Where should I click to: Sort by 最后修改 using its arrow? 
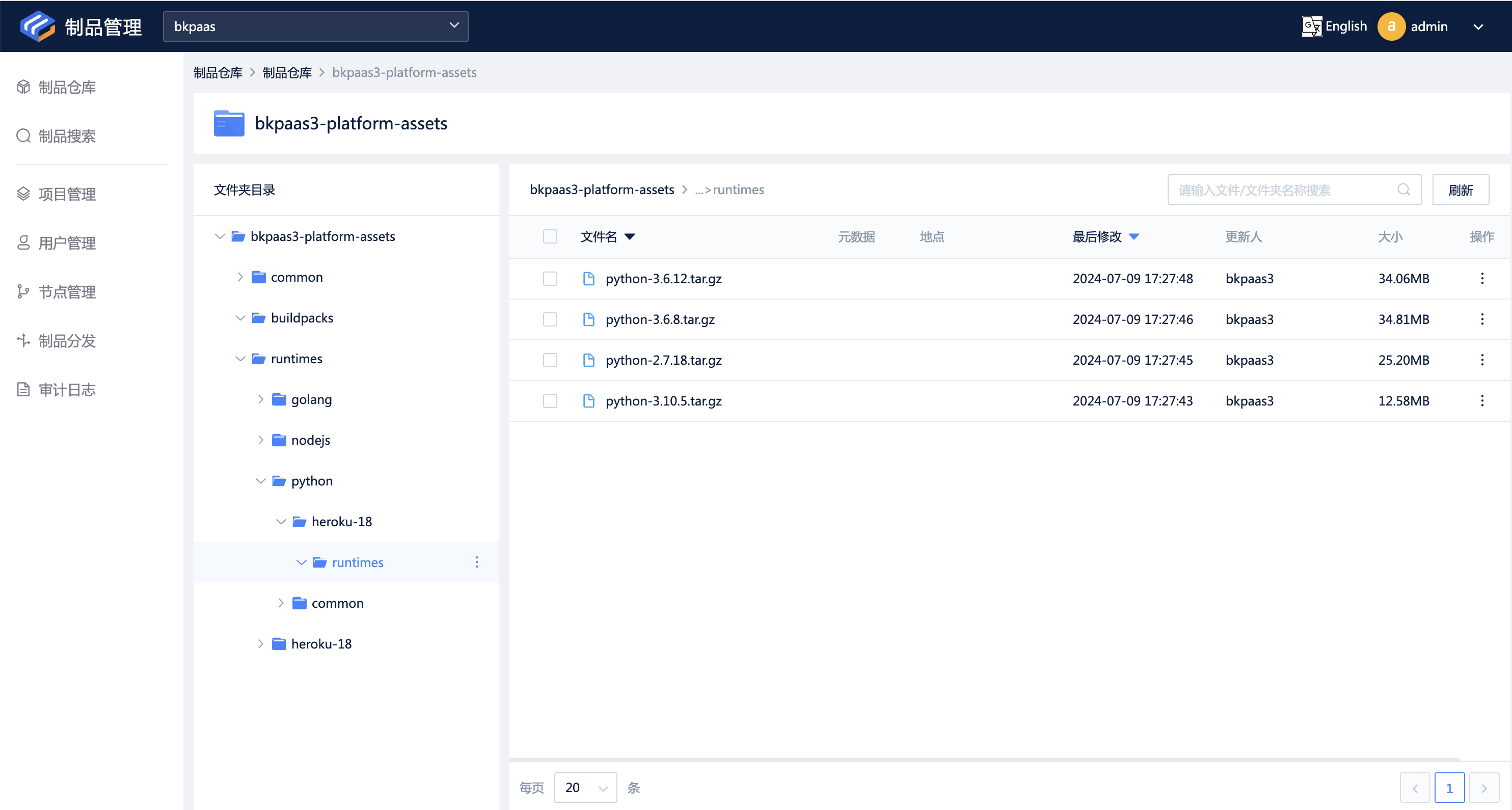(1134, 236)
